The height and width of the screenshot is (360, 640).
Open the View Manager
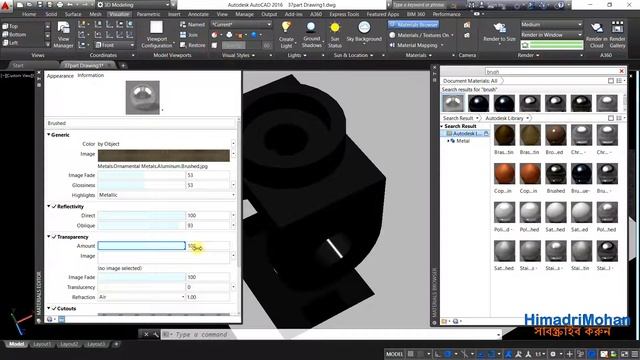coord(63,34)
